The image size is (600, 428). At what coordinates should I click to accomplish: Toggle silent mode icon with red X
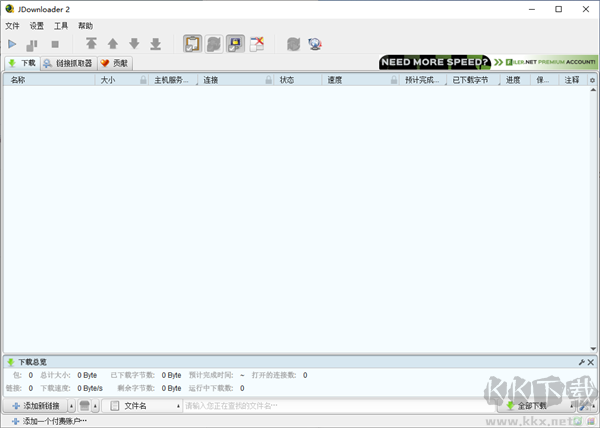pyautogui.click(x=257, y=44)
